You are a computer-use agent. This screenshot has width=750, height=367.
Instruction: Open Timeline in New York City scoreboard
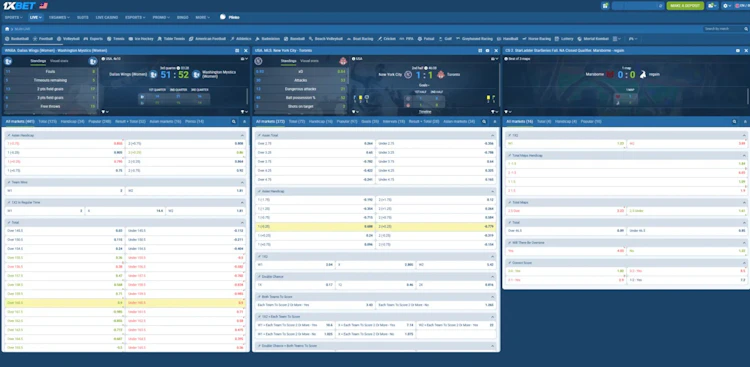(x=425, y=111)
